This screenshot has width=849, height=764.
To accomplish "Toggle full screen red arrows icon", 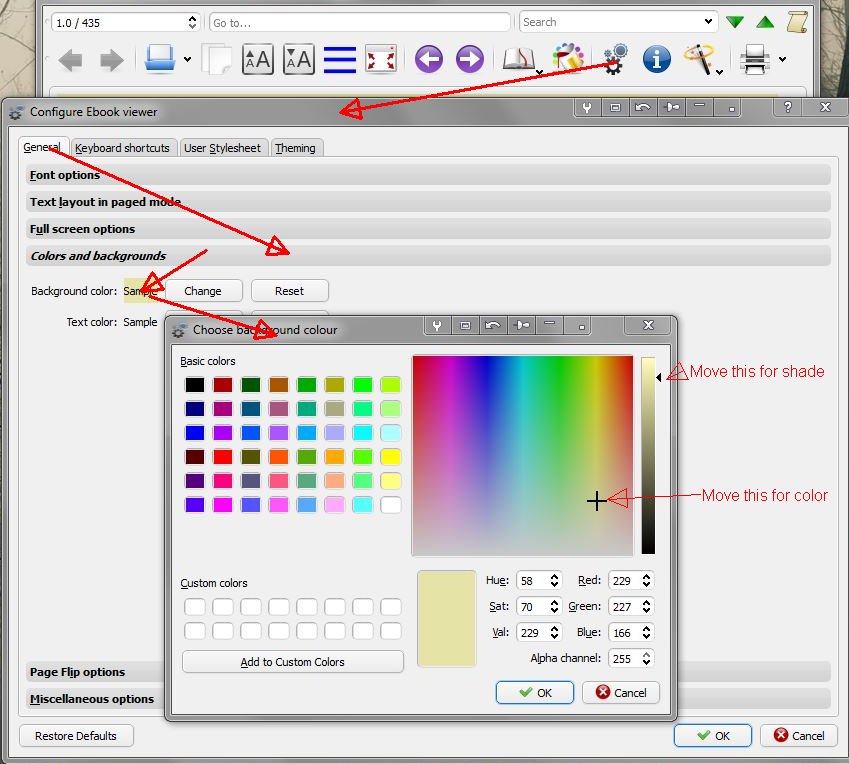I will click(381, 59).
